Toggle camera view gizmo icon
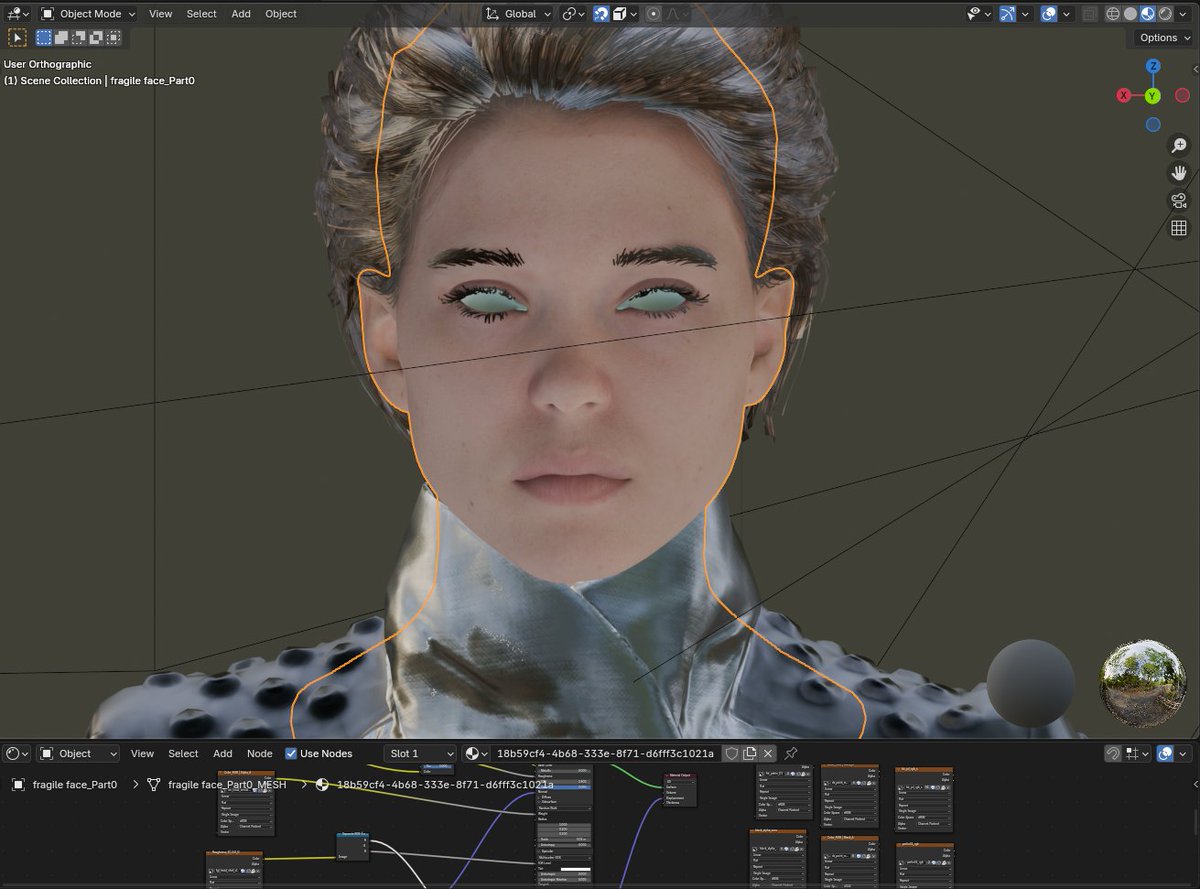 [x=1179, y=201]
